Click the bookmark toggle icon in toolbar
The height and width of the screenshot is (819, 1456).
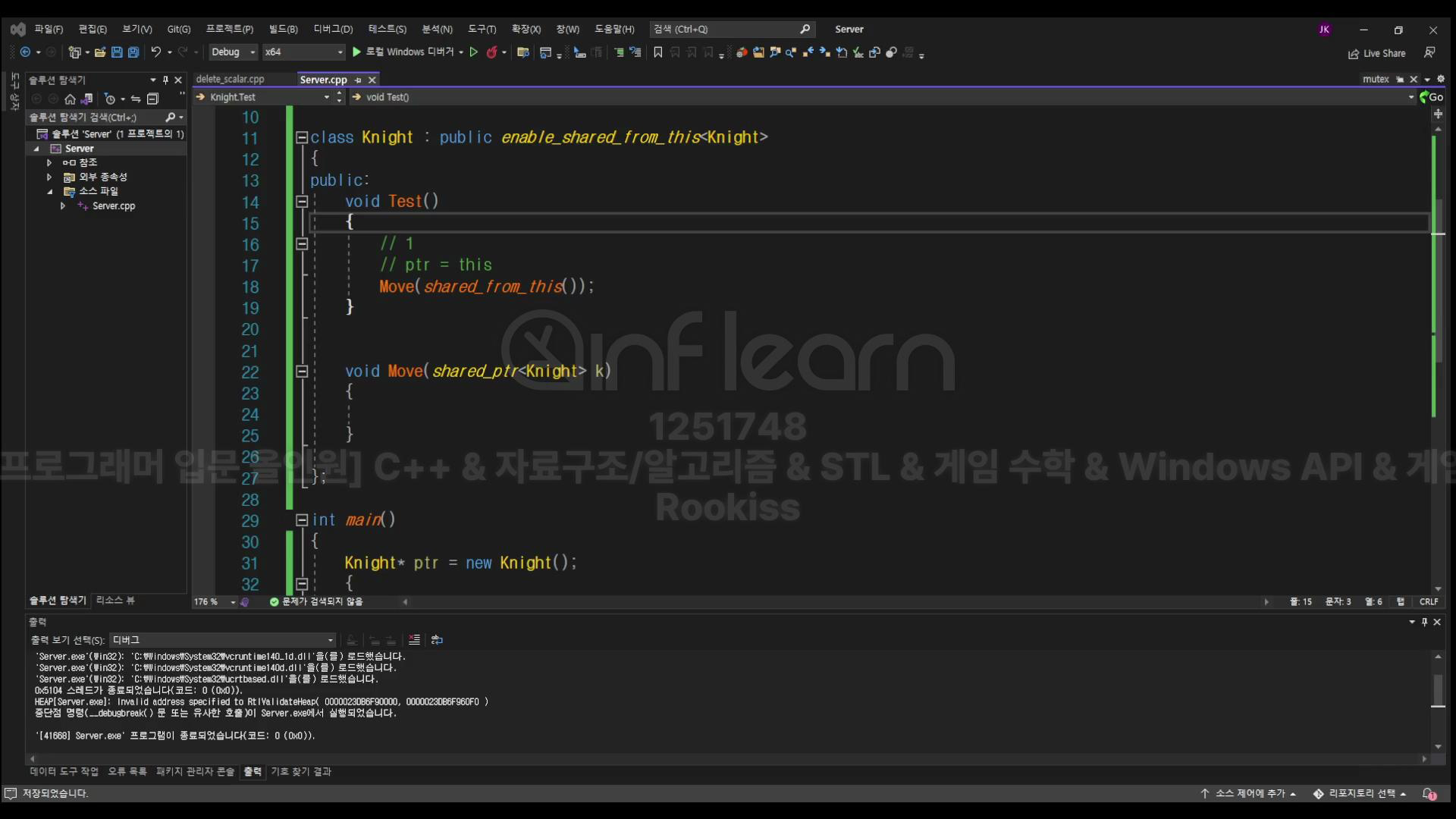click(x=657, y=52)
